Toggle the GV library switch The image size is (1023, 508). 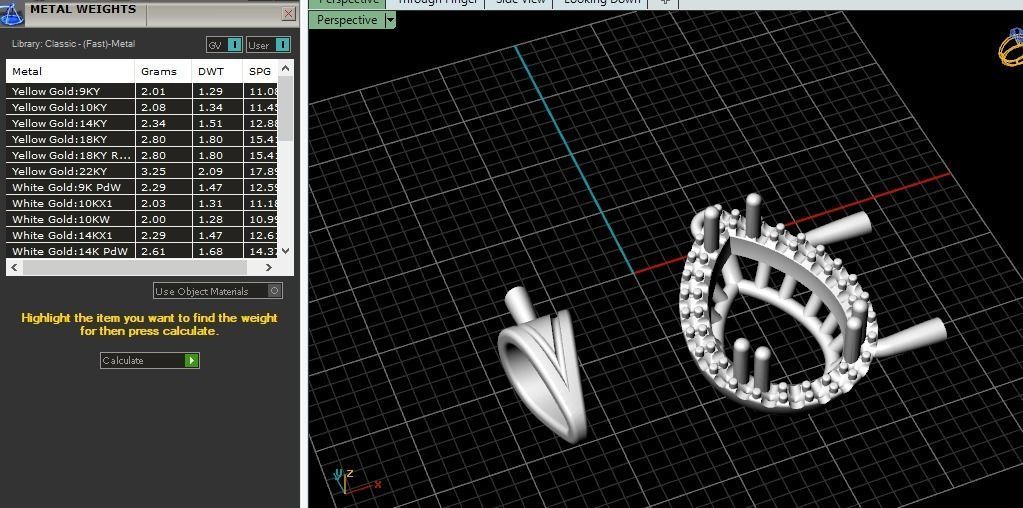click(225, 45)
